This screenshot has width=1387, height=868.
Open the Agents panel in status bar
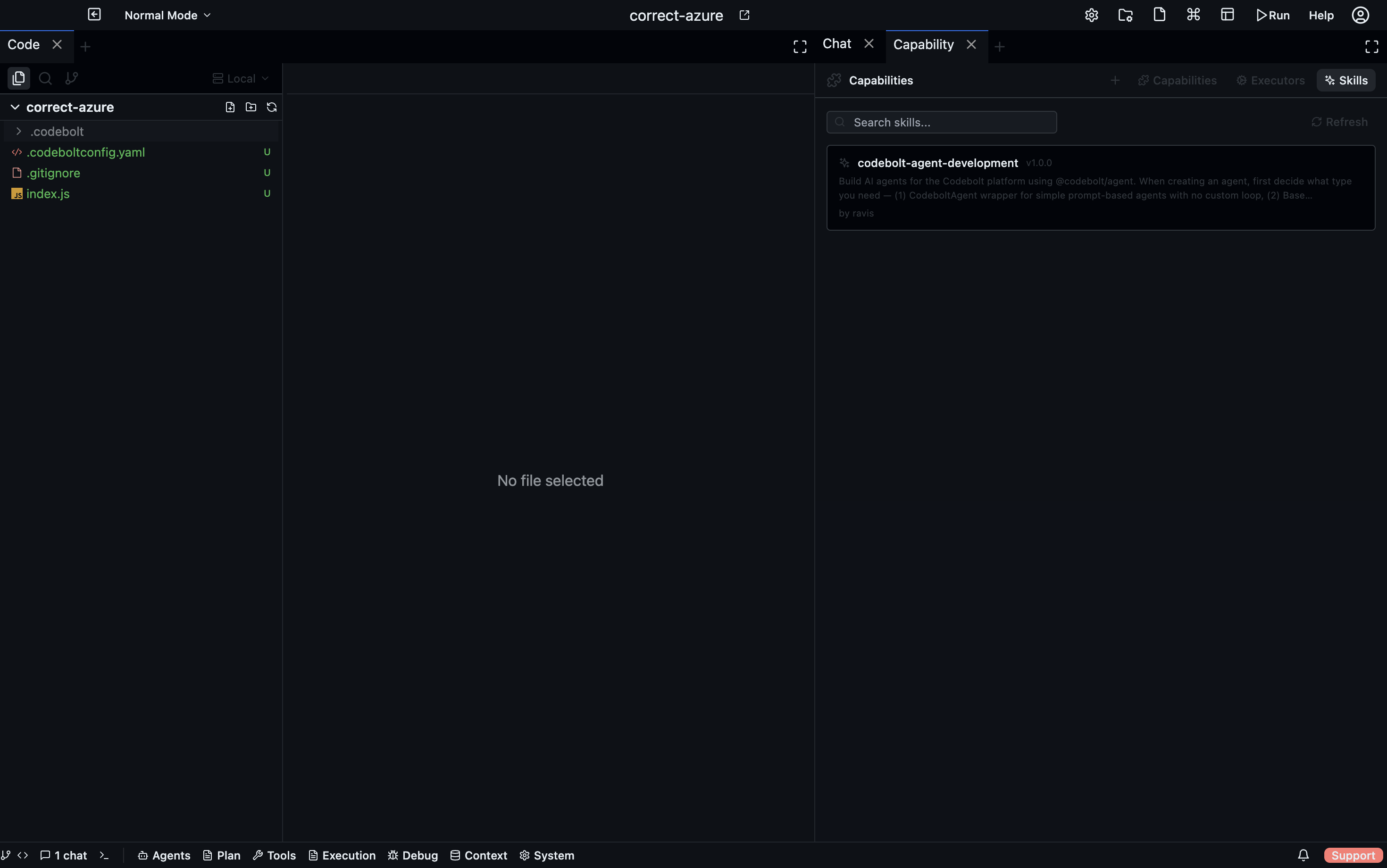(x=164, y=855)
